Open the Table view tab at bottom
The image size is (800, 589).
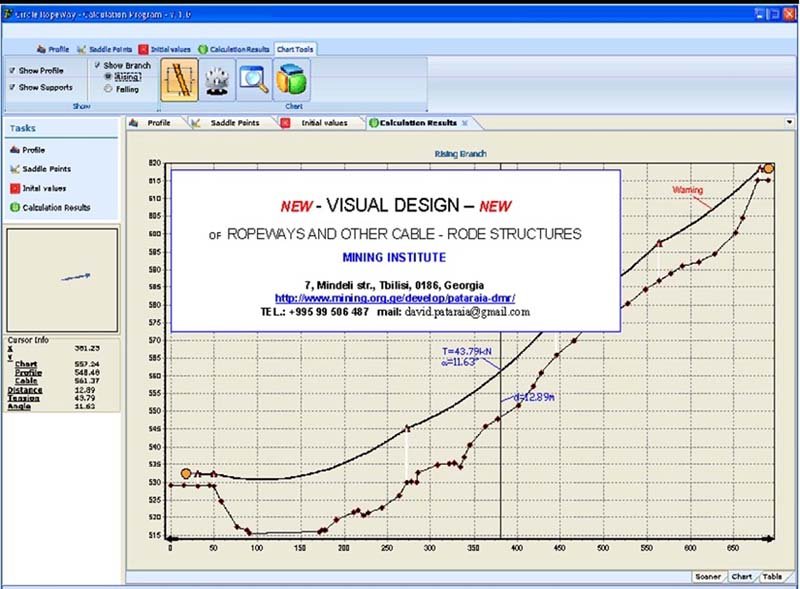772,576
